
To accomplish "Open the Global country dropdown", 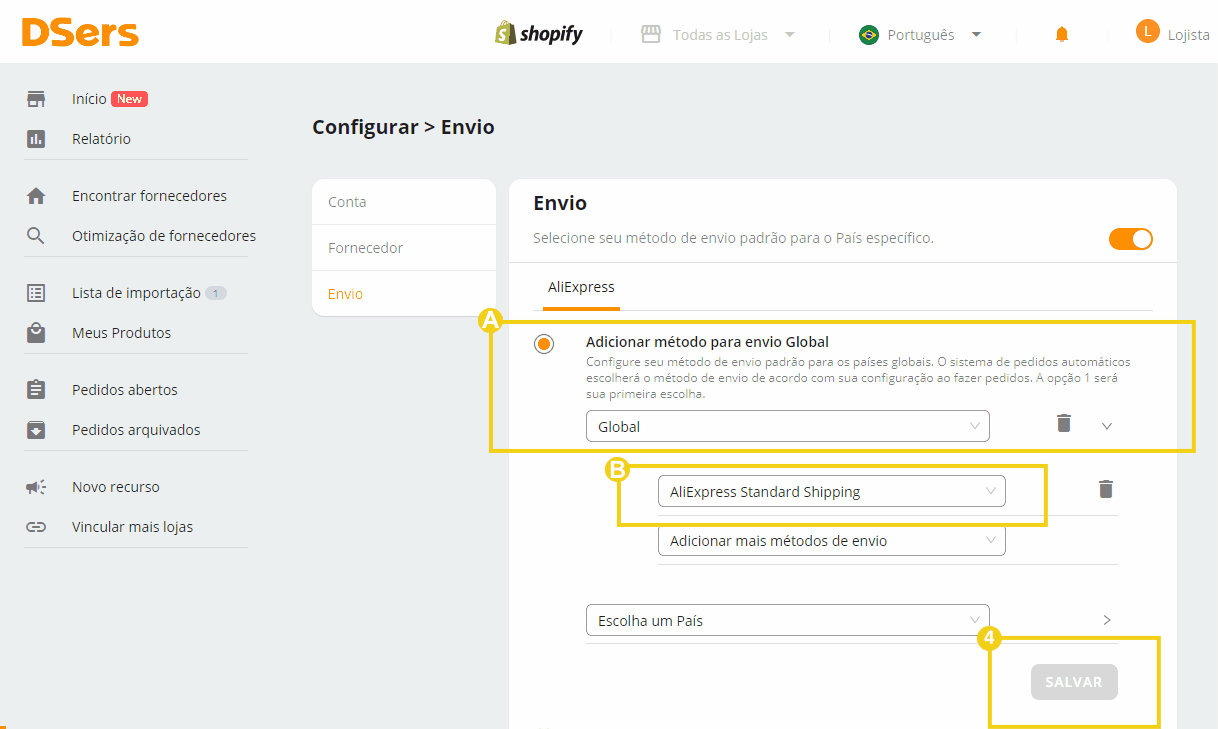I will point(788,426).
